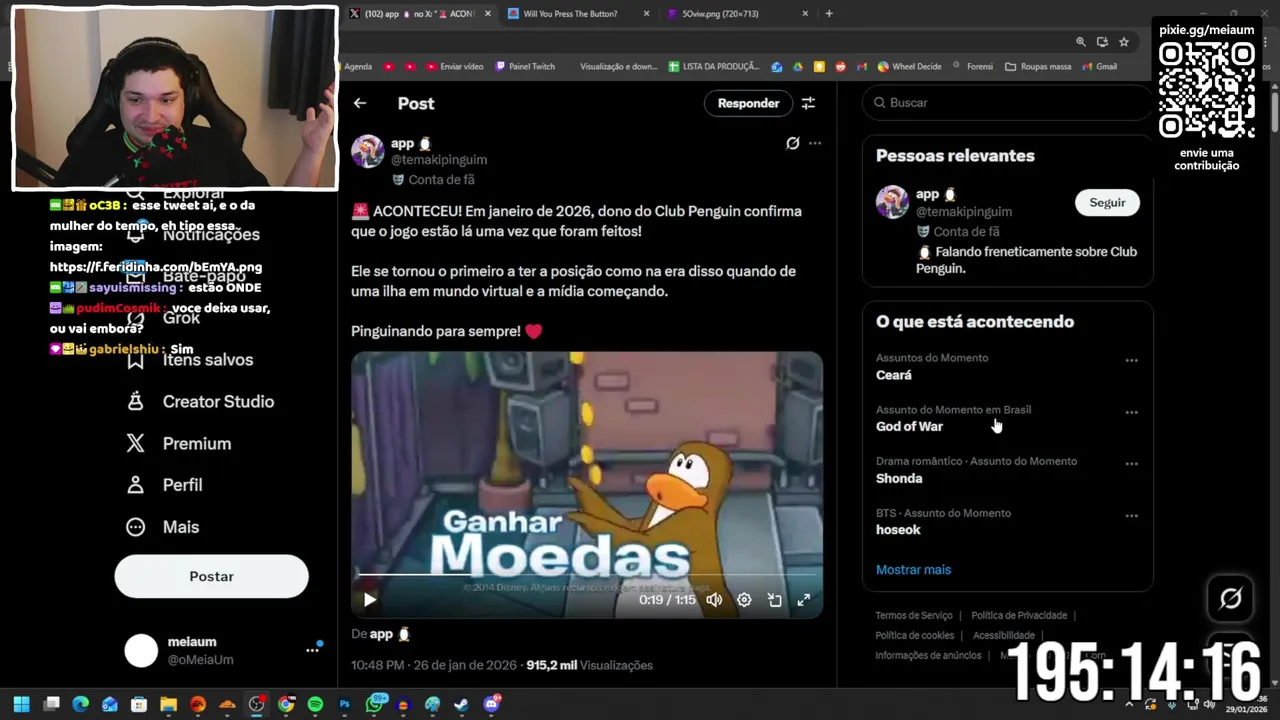1280x720 pixels.
Task: Open Painel Twitch bookmark
Action: [x=524, y=67]
